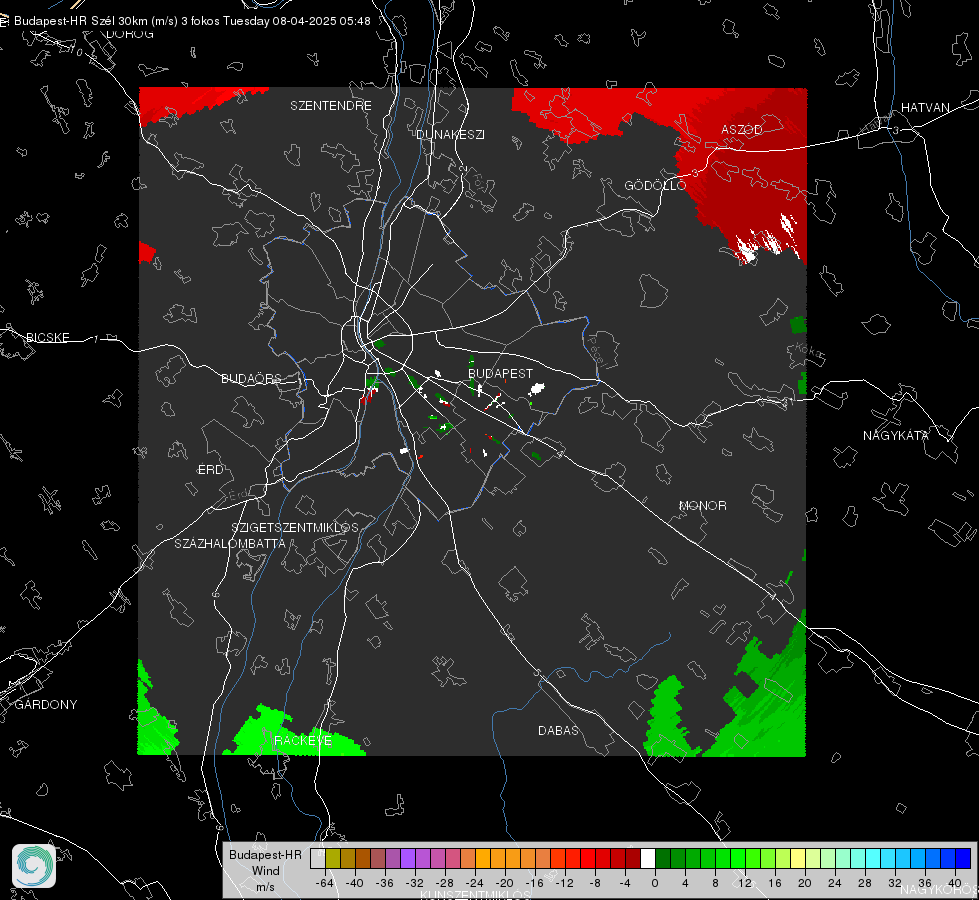This screenshot has height=900, width=979.
Task: Choose the pale yellow legend swatch left of the 20 tick
Action: pyautogui.click(x=798, y=858)
